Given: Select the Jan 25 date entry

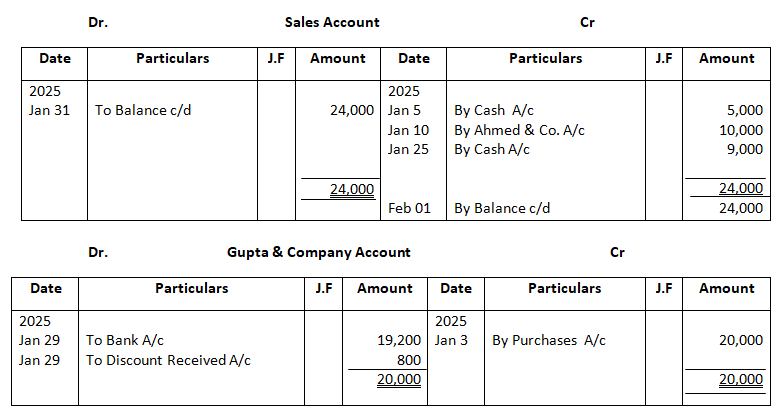Looking at the screenshot, I should pyautogui.click(x=408, y=150).
